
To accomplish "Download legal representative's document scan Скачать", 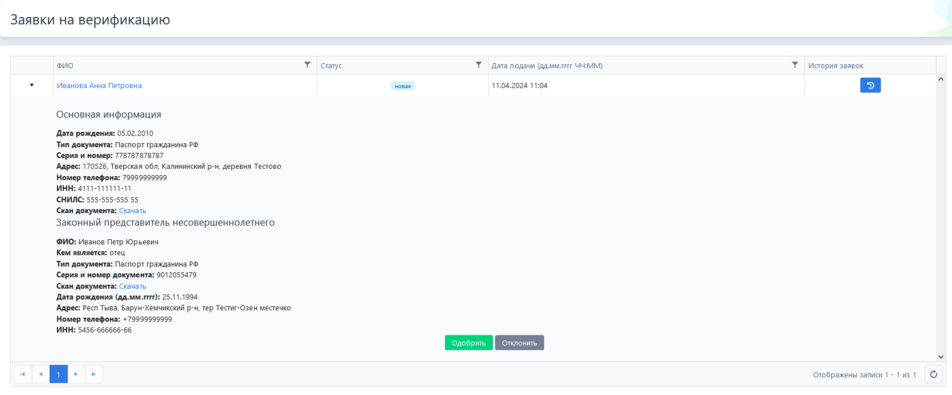I will [132, 286].
